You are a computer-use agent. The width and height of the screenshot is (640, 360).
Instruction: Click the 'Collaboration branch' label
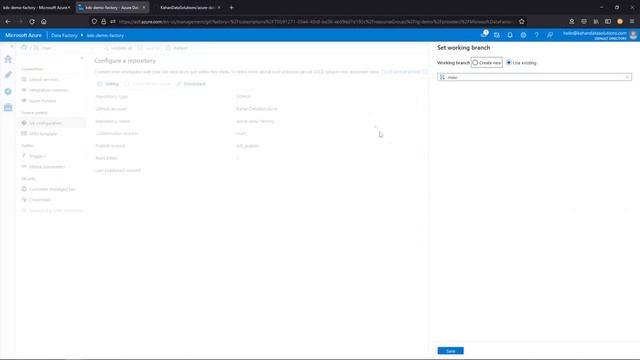tap(116, 133)
